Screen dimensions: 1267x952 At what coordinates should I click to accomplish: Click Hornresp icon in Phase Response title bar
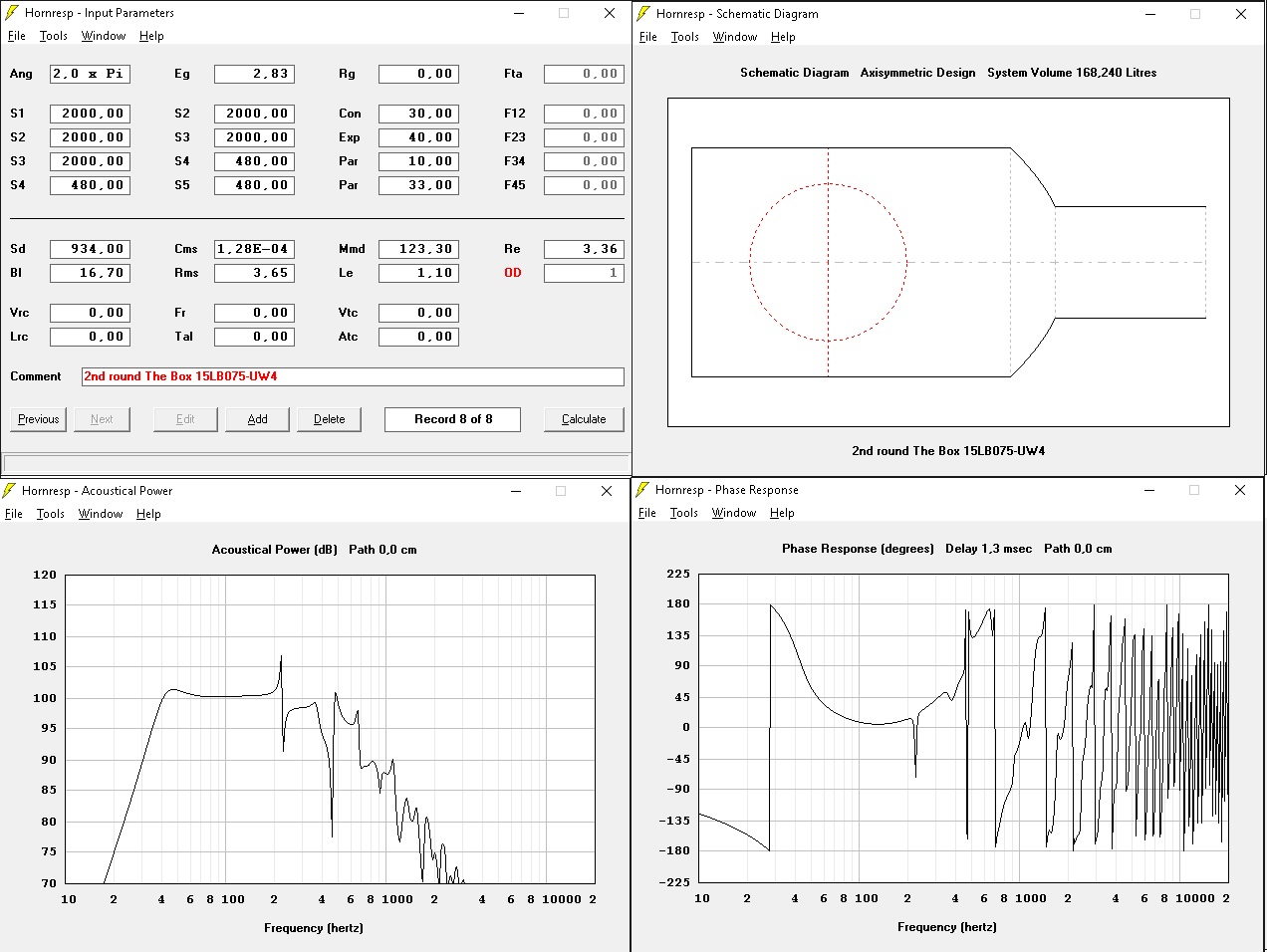[644, 489]
